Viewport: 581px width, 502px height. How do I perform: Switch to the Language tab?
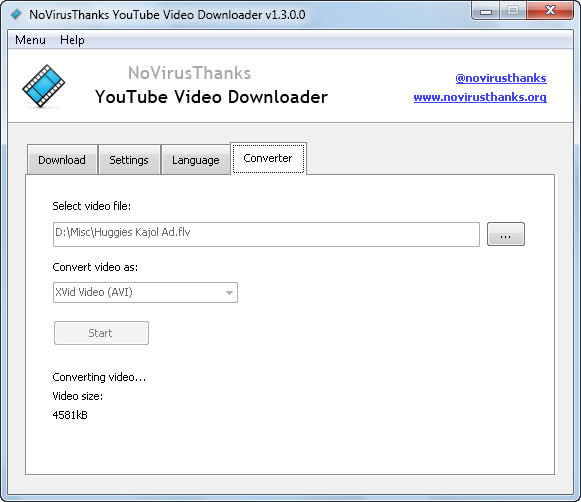(x=196, y=160)
